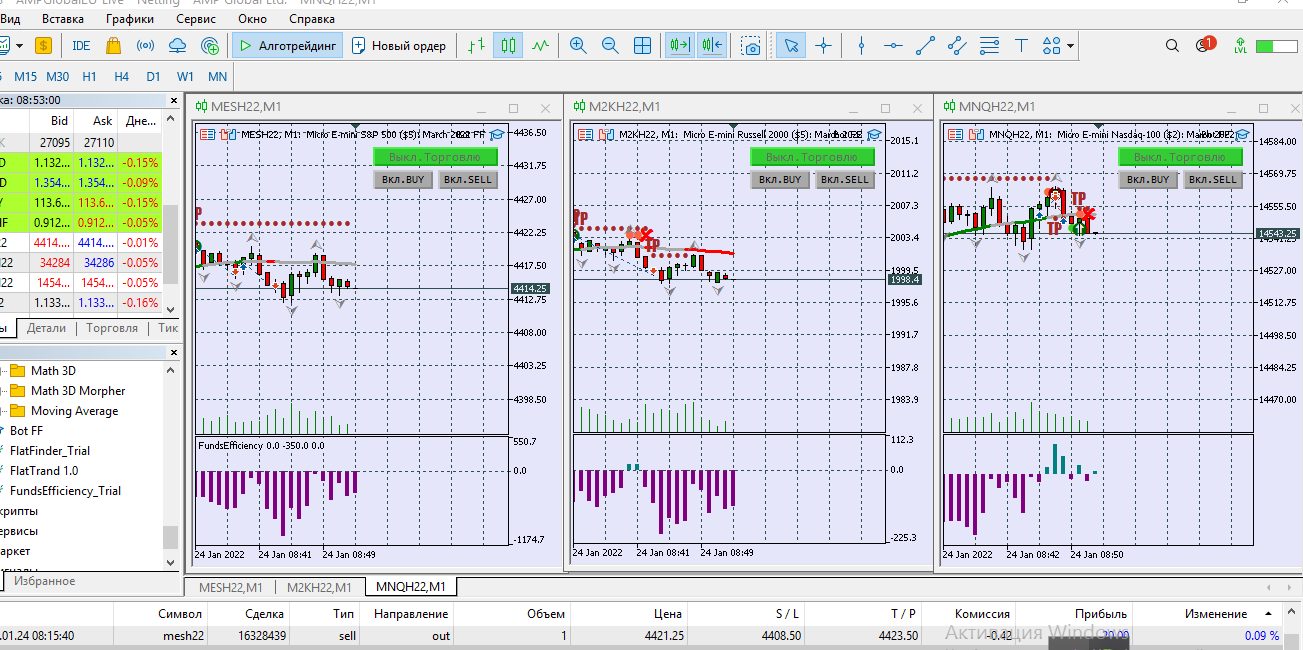
Task: Select the Fibonacci retracement tool
Action: coord(990,45)
